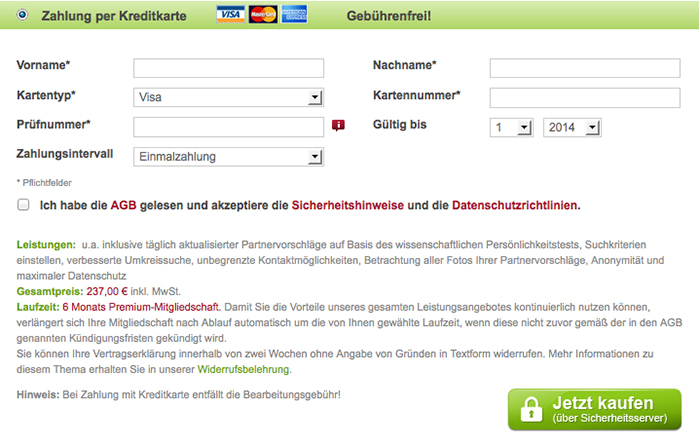Image resolution: width=700 pixels, height=447 pixels.
Task: Click the American Express logo
Action: (294, 14)
